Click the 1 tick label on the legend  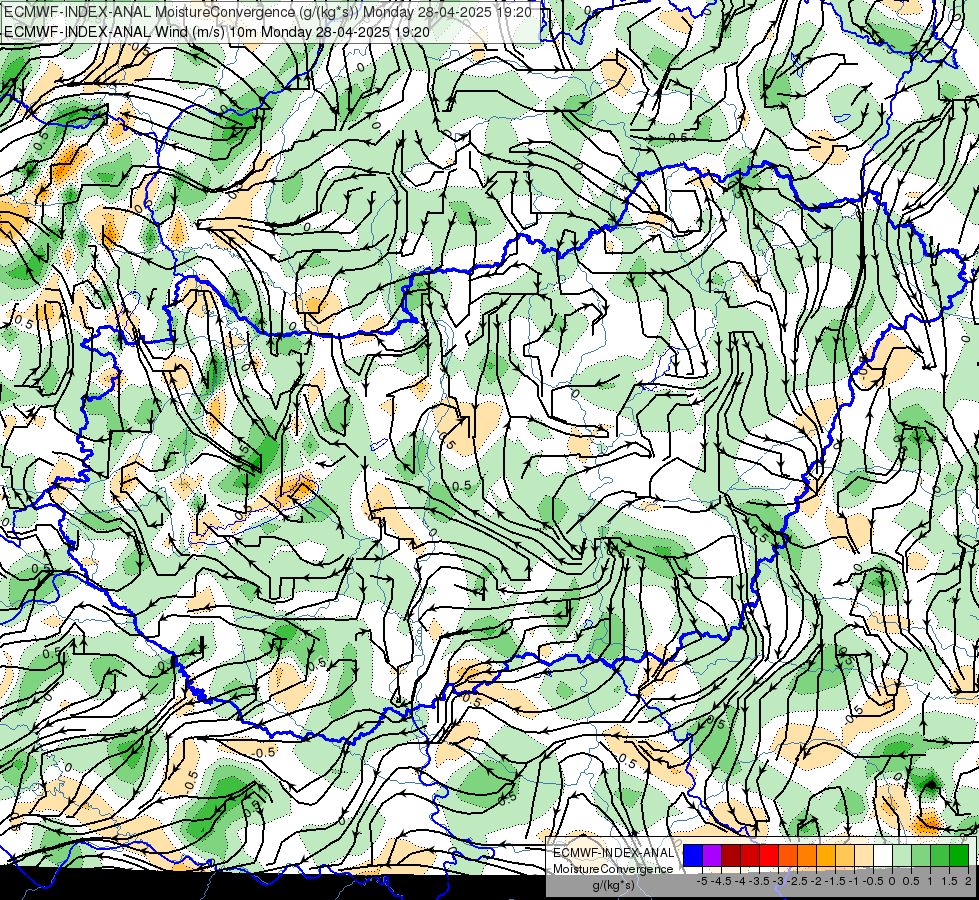930,881
